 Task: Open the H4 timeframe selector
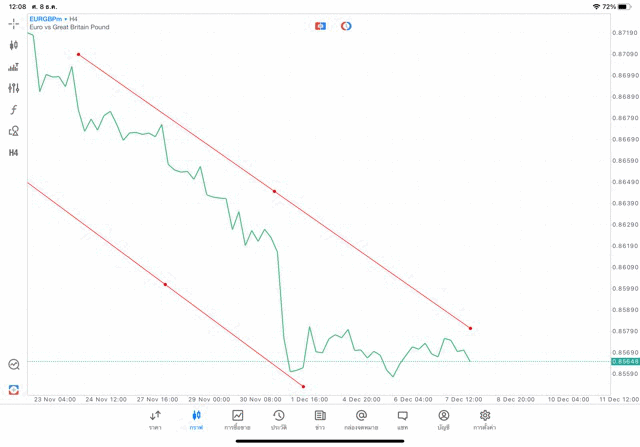click(x=14, y=153)
